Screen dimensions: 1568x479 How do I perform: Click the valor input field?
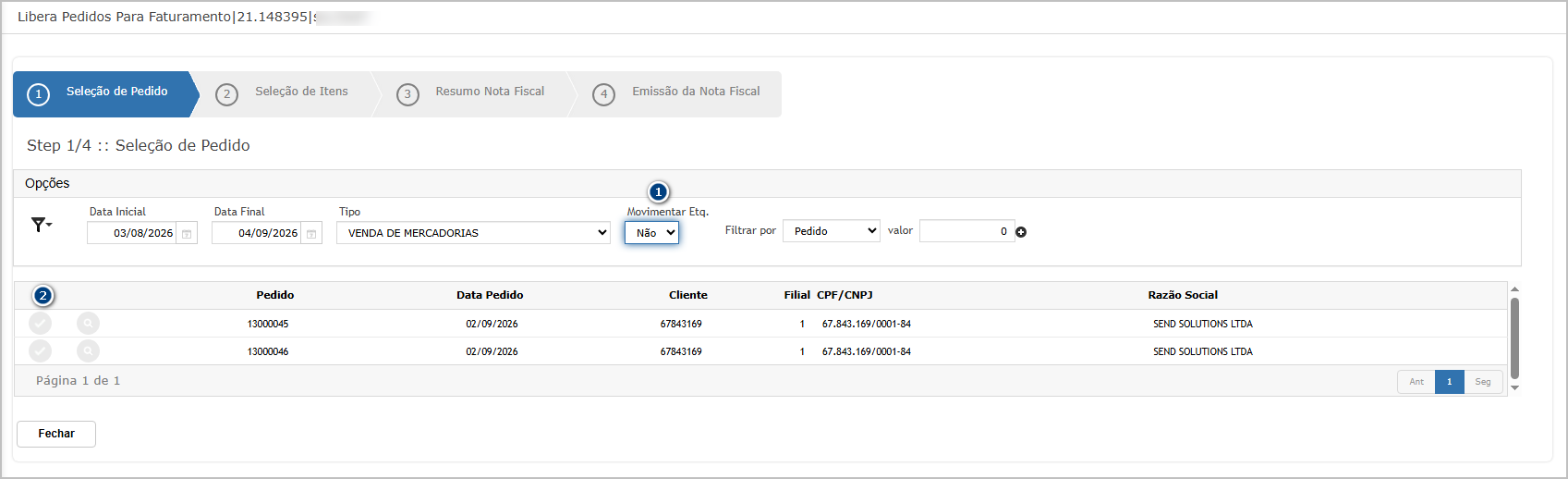[x=966, y=231]
